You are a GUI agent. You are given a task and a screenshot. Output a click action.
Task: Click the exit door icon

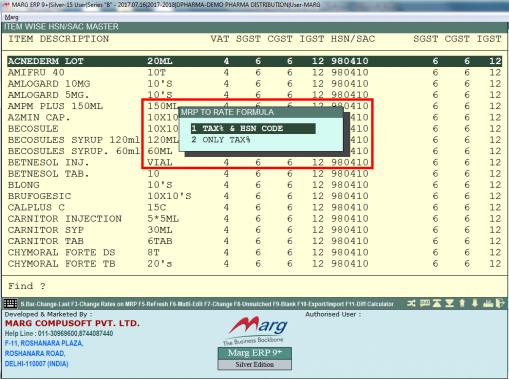coord(500,303)
